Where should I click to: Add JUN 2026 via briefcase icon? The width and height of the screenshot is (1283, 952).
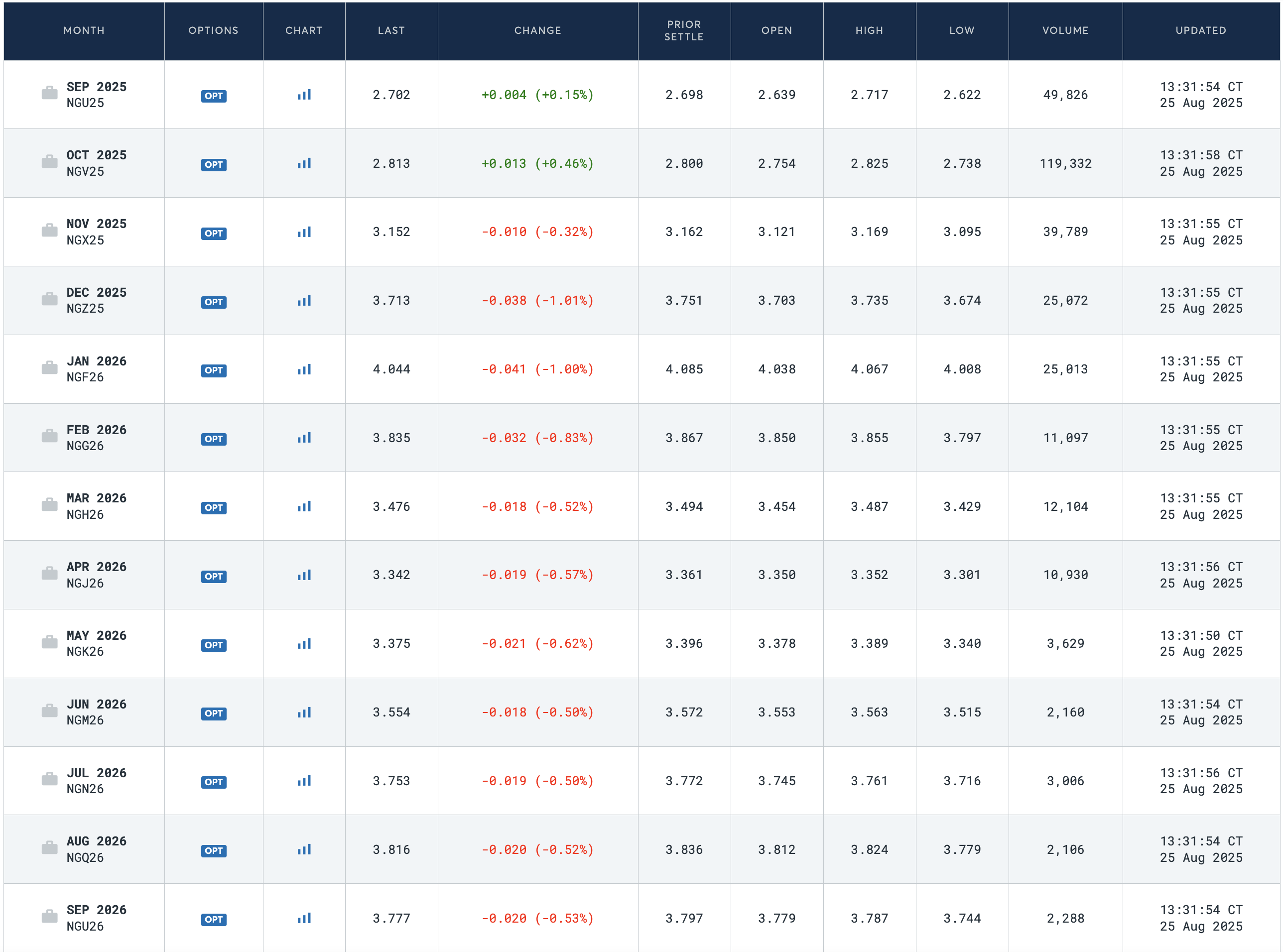[50, 711]
